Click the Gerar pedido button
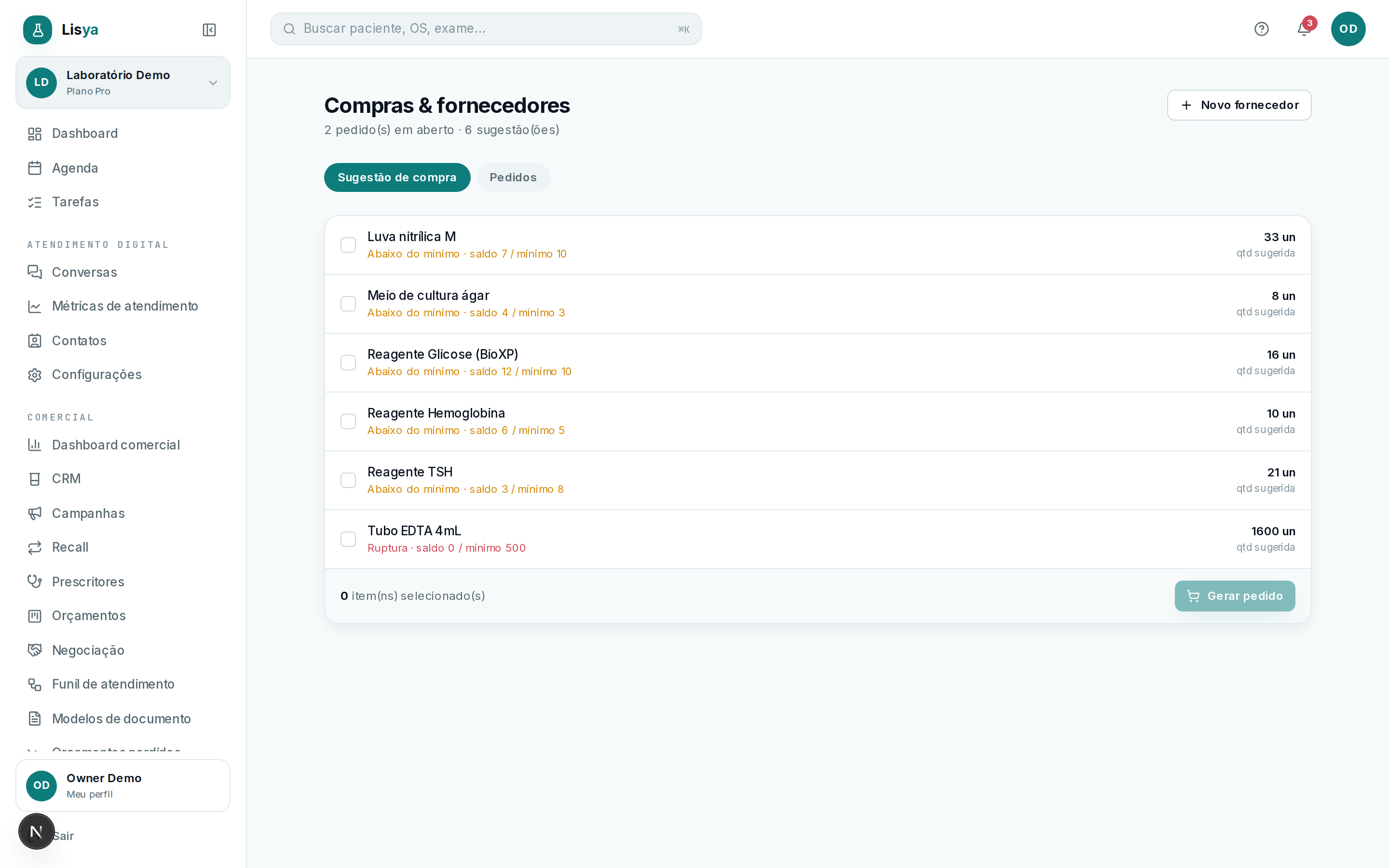 pyautogui.click(x=1235, y=596)
